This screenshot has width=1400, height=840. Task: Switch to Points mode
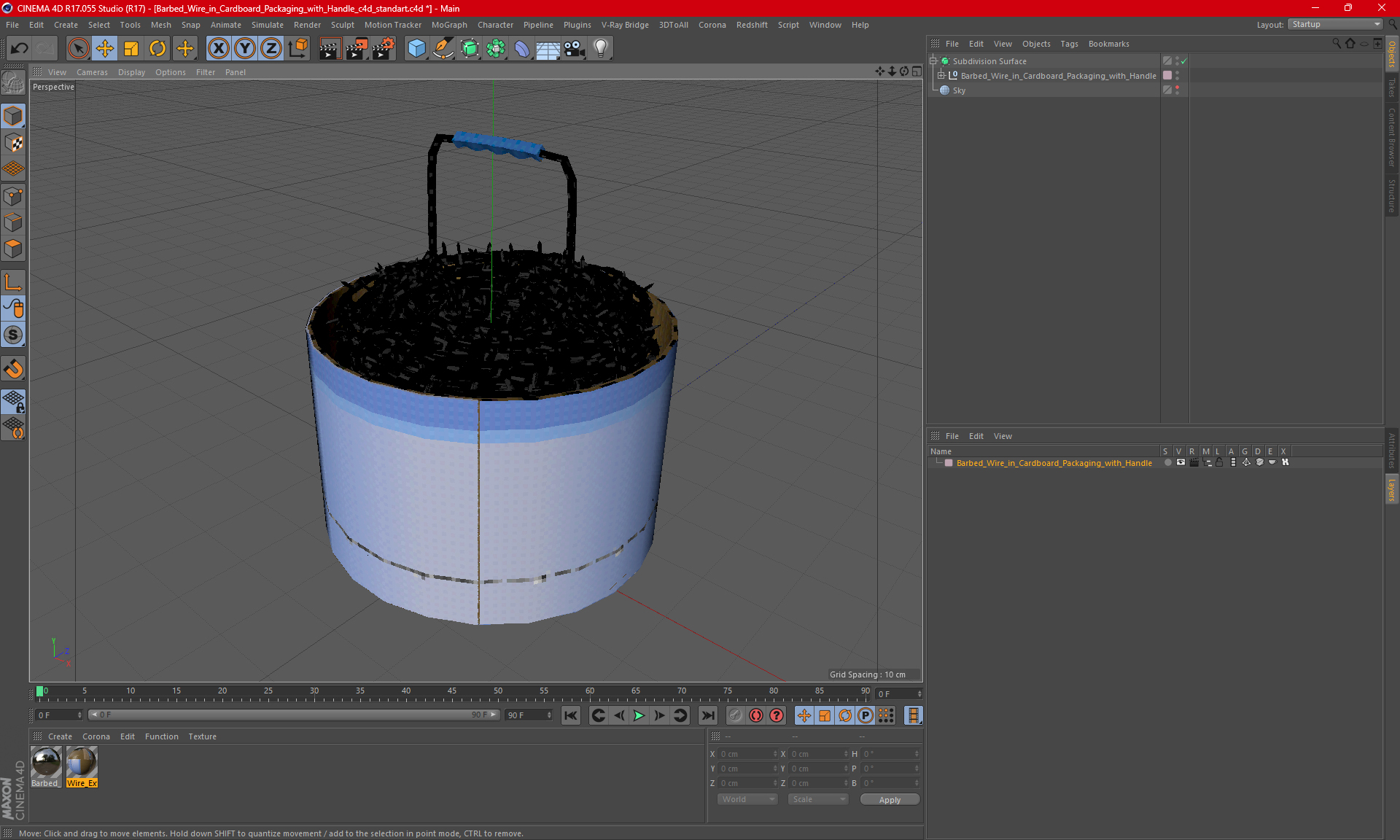coord(13,196)
